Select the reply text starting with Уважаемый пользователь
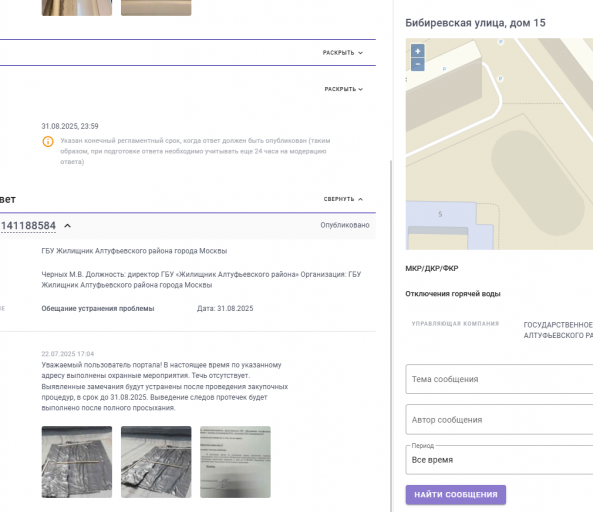The height and width of the screenshot is (512, 593). pyautogui.click(x=165, y=386)
